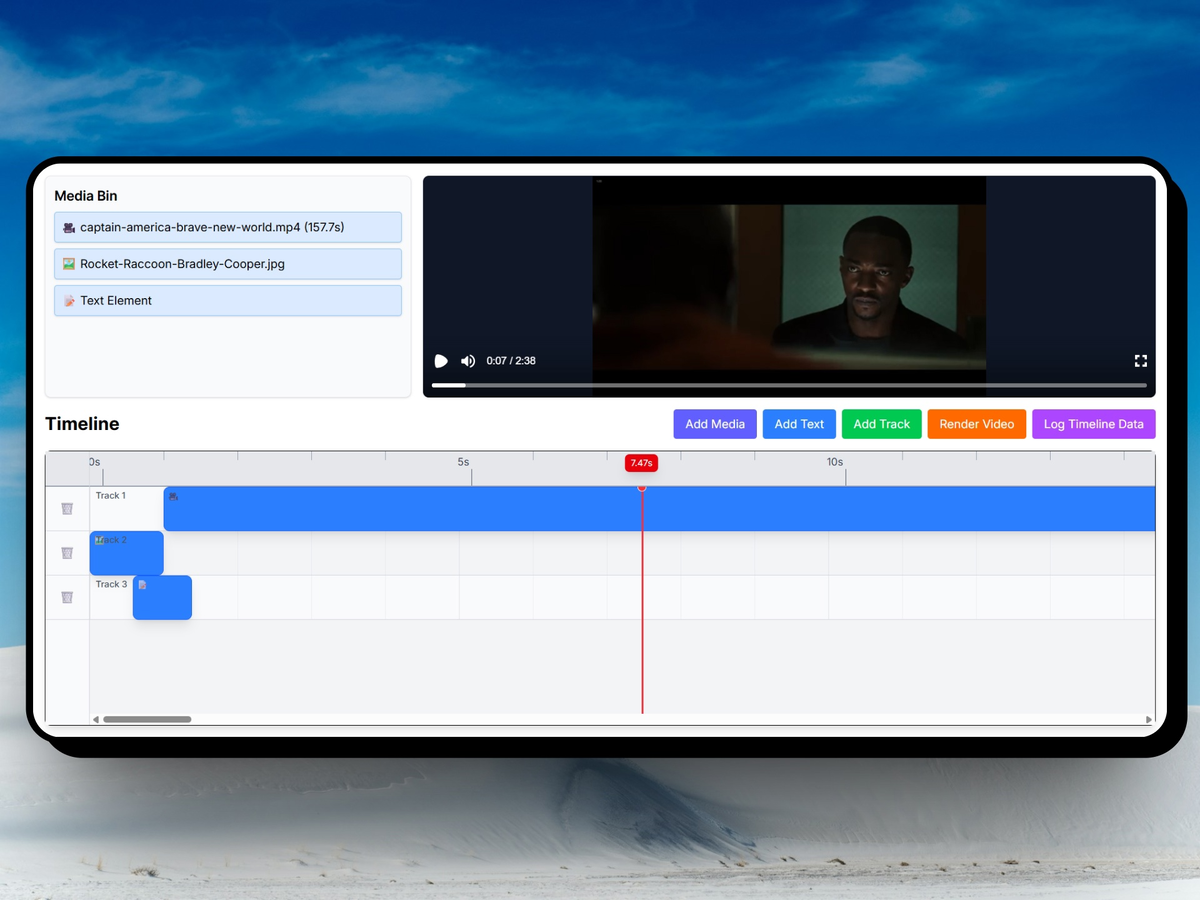
Task: Delete Track 3 using its trash icon
Action: tap(67, 597)
